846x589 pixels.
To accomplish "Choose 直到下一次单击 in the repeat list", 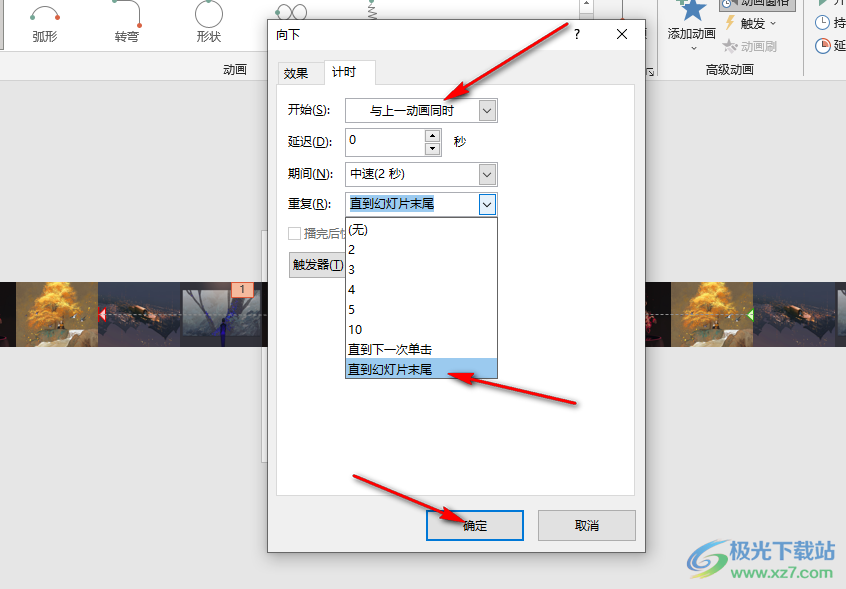I will [x=421, y=350].
